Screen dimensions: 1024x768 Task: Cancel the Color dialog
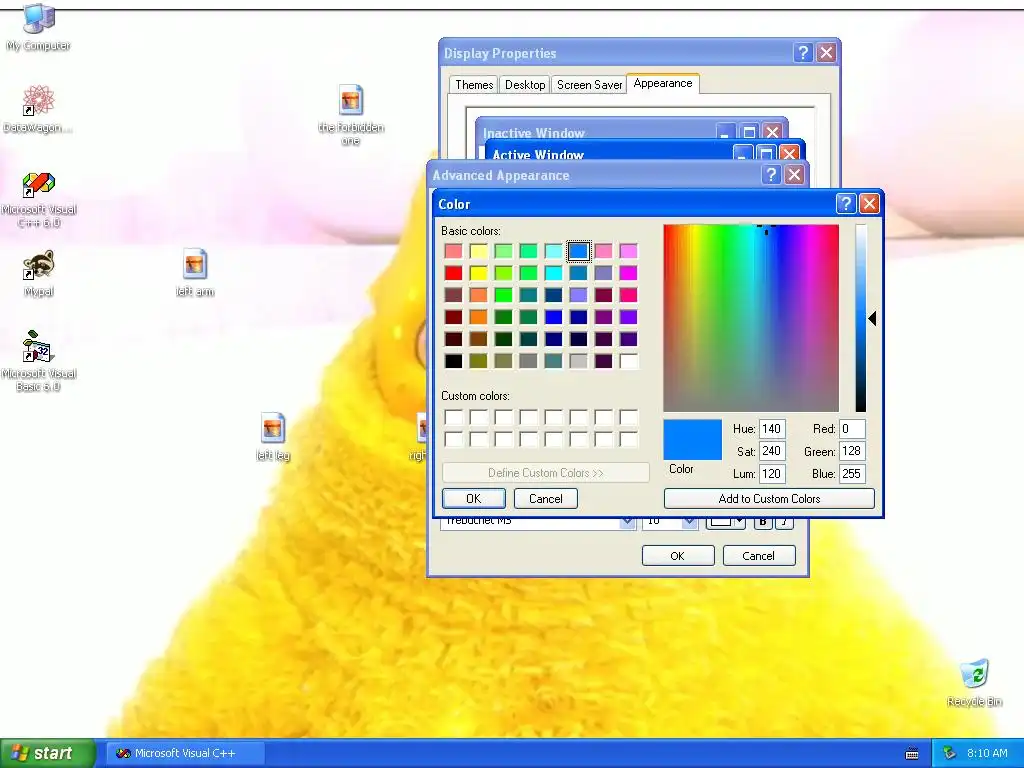[545, 498]
